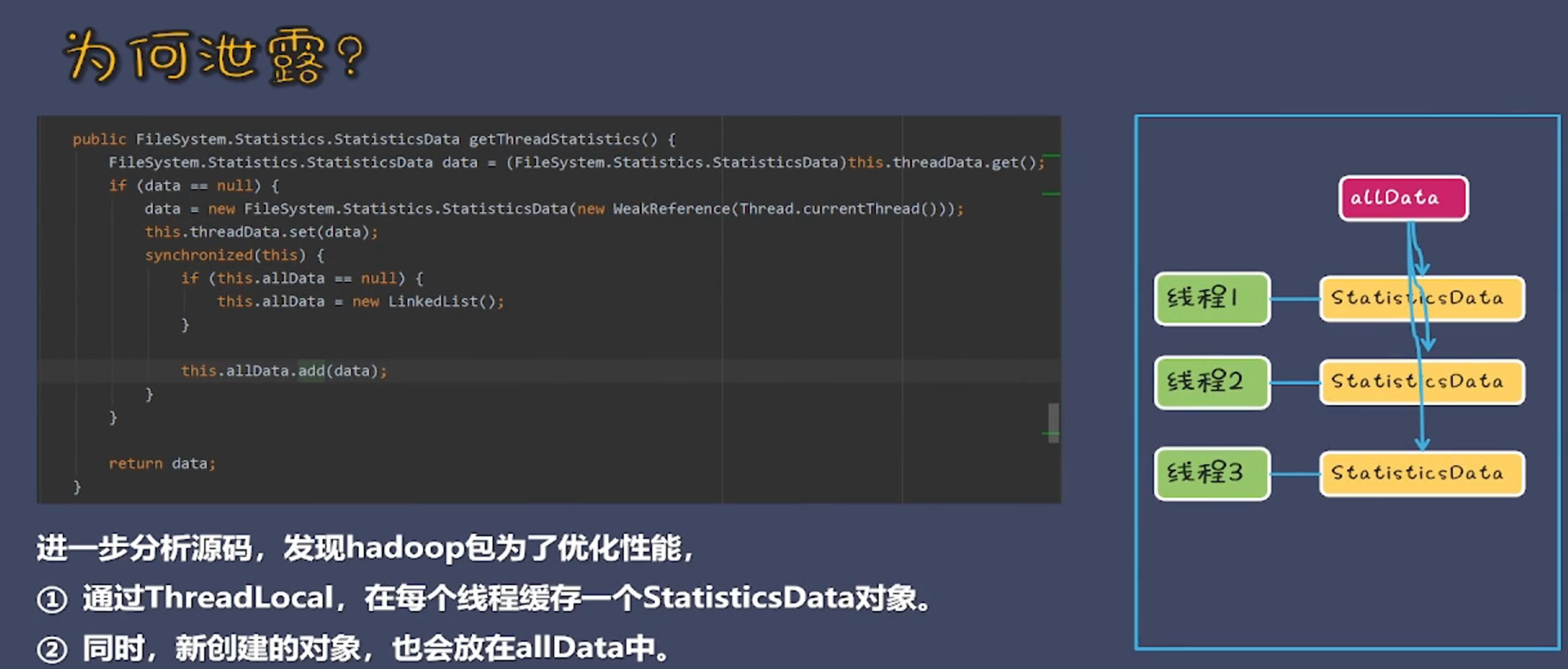
Task: Click the circled number ② bullet icon
Action: [52, 650]
